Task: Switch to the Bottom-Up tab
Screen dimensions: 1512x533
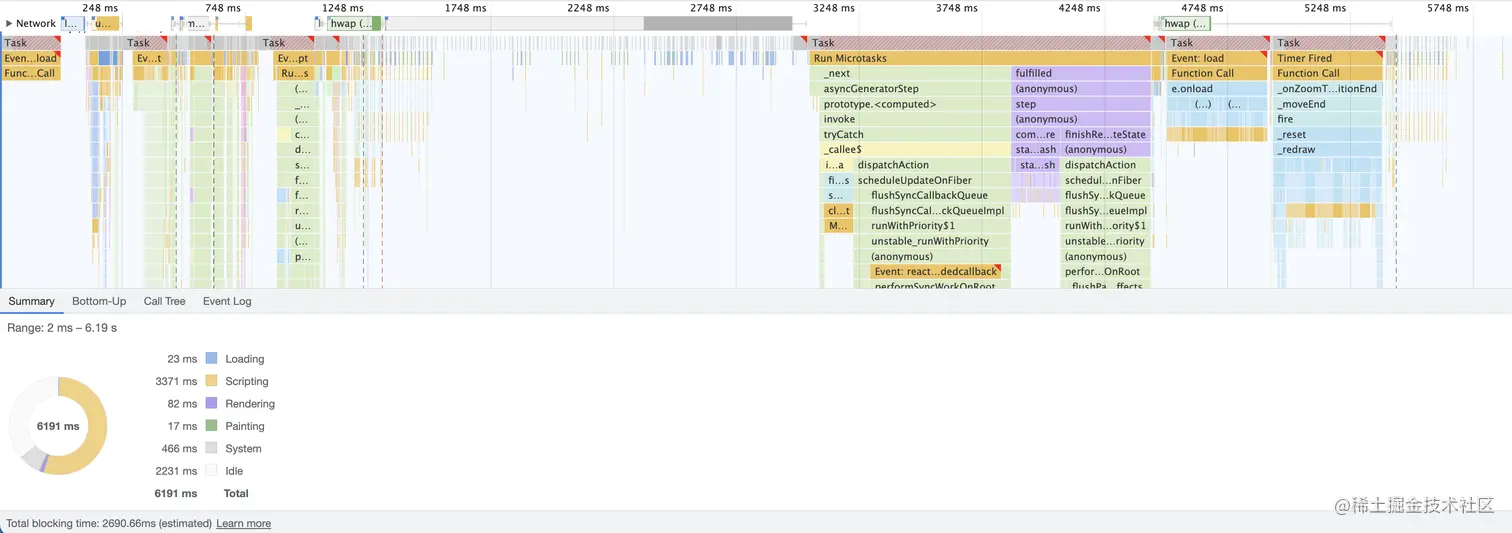Action: point(99,301)
